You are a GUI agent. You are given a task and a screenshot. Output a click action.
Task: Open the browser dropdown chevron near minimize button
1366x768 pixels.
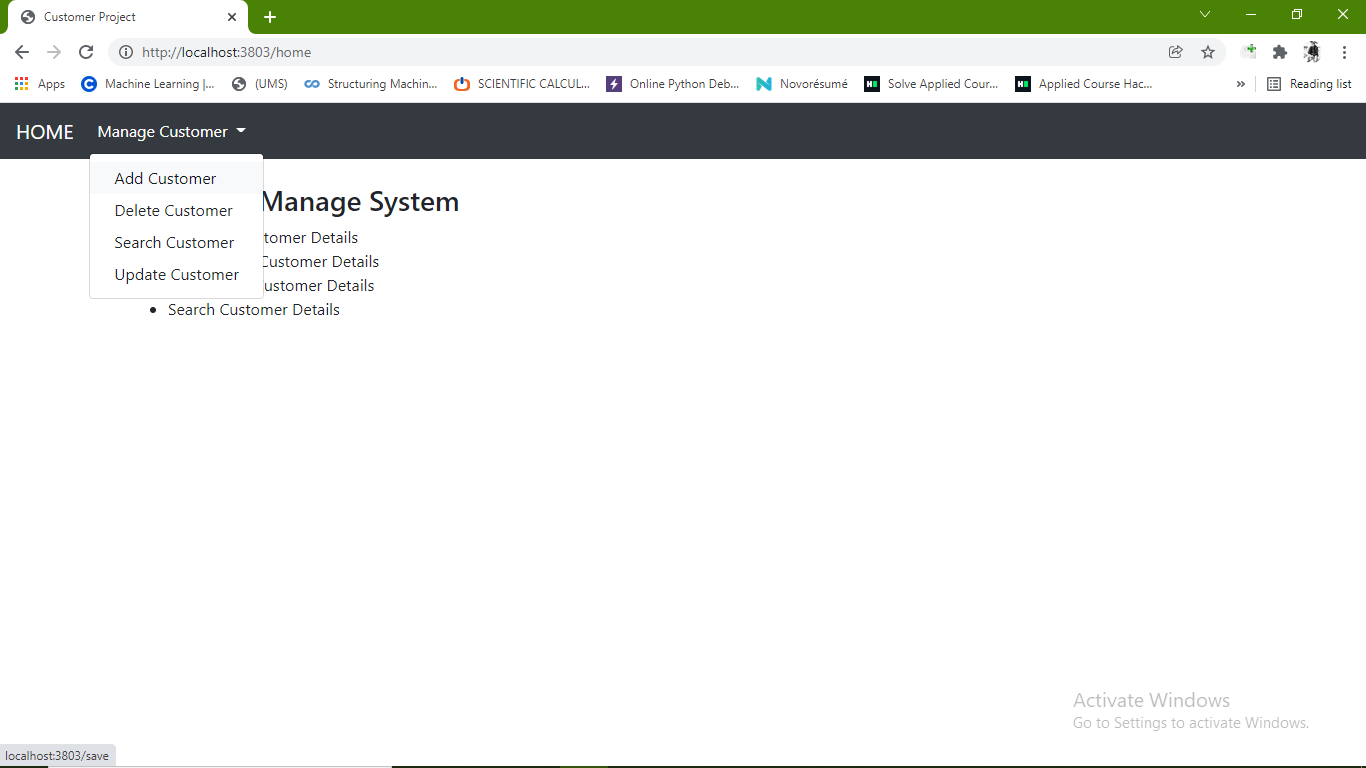pyautogui.click(x=1205, y=15)
